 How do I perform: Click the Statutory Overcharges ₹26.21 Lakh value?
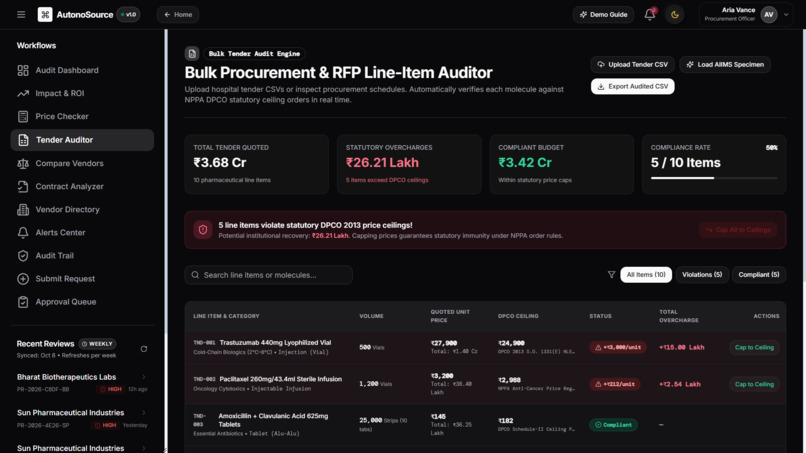click(382, 162)
